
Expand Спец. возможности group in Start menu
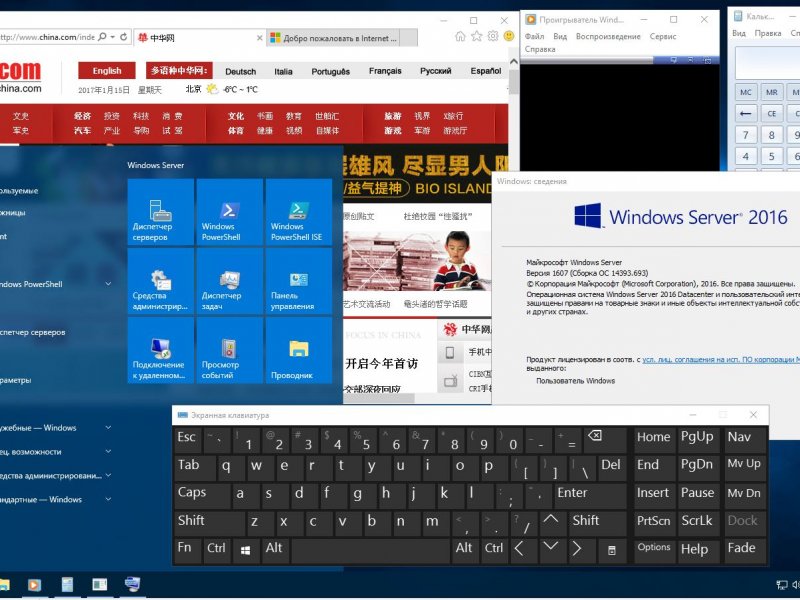(x=108, y=452)
